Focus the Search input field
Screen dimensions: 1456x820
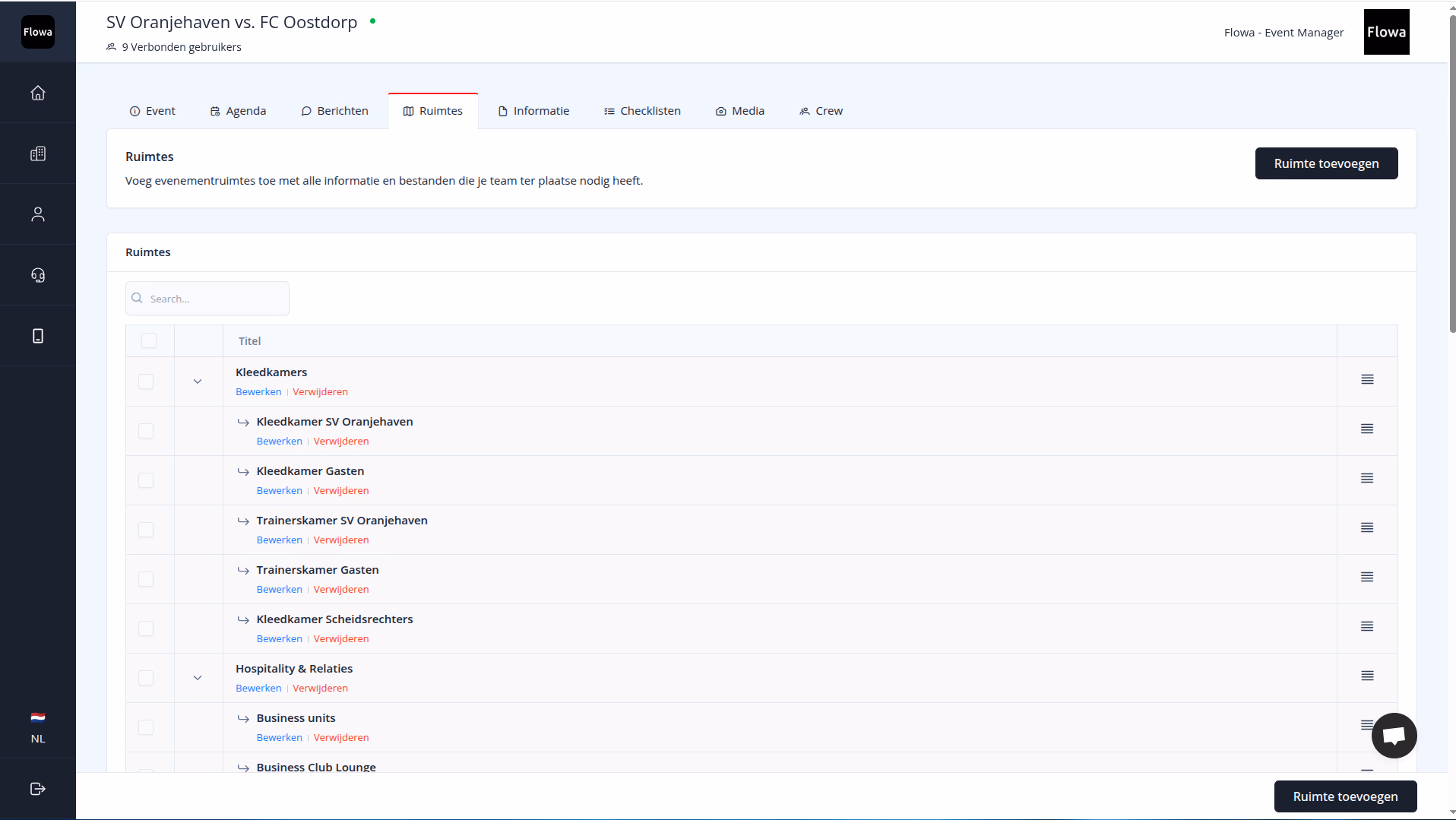(x=207, y=299)
